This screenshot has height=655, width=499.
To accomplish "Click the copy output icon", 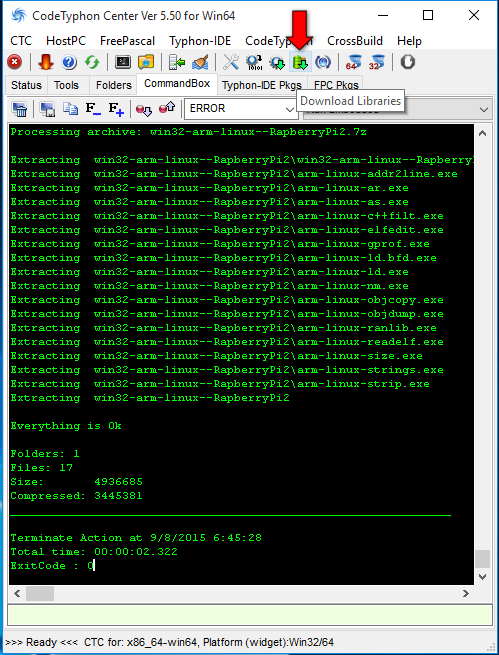I will tap(70, 109).
